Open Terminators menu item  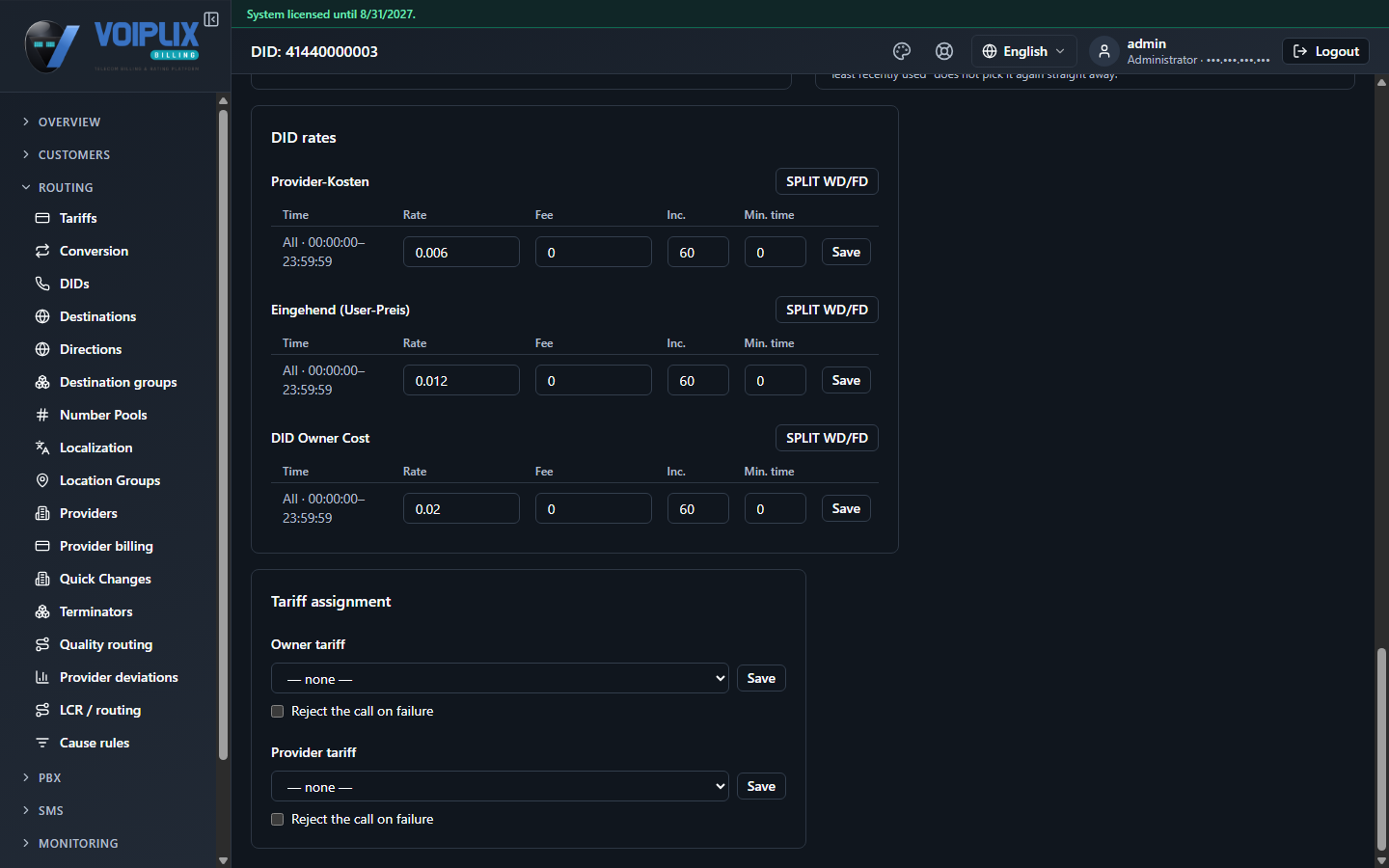click(96, 611)
